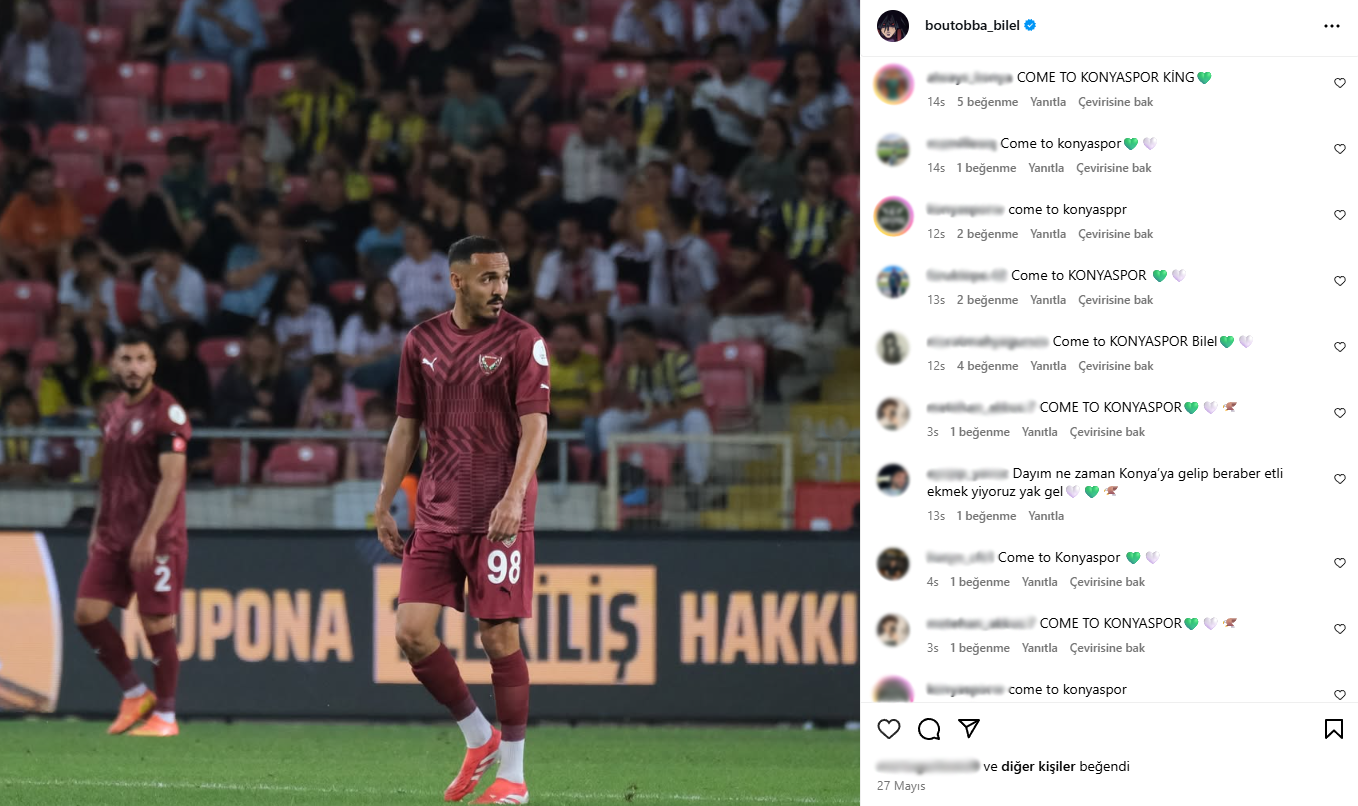
Task: Click the '27 Mayıs' post date
Action: (901, 786)
